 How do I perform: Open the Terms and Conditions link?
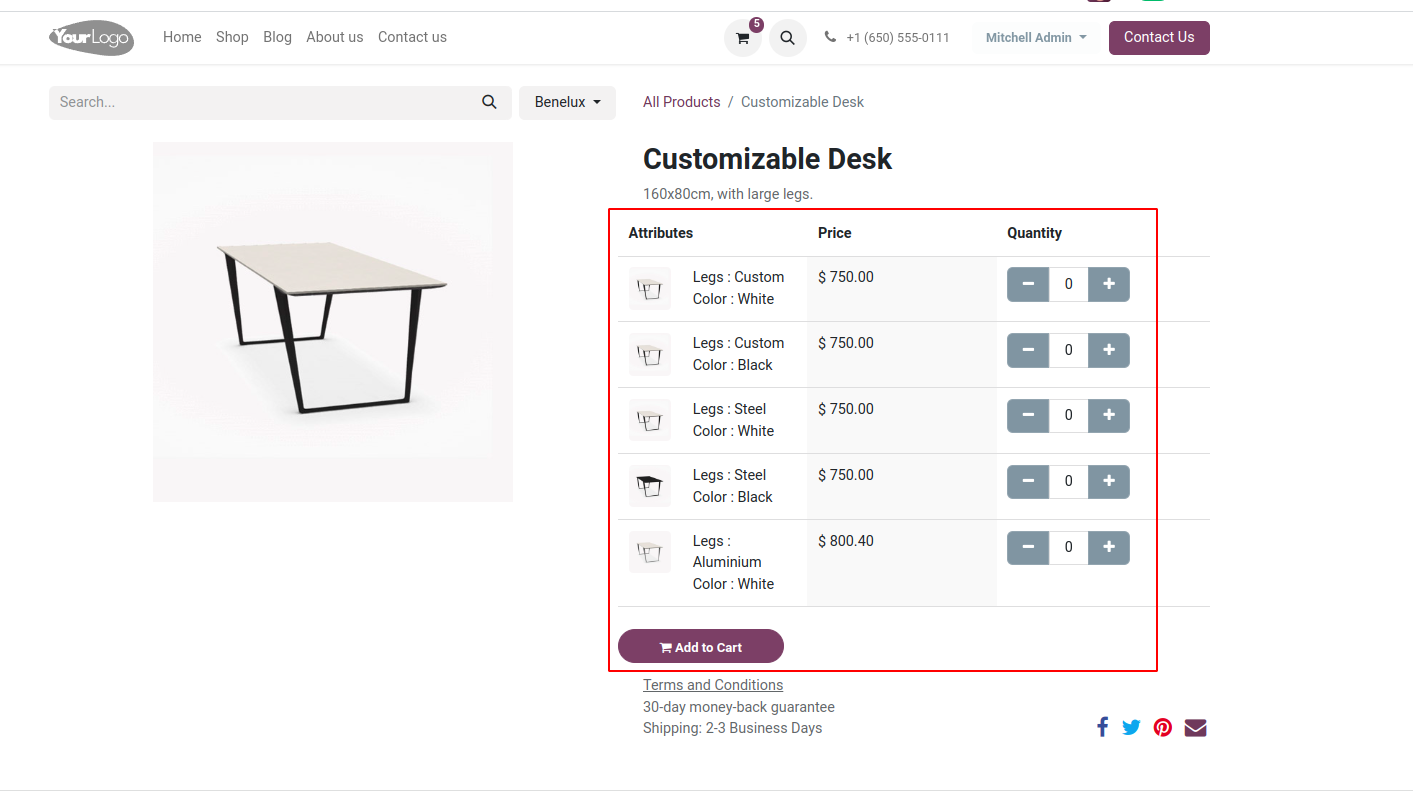(713, 685)
